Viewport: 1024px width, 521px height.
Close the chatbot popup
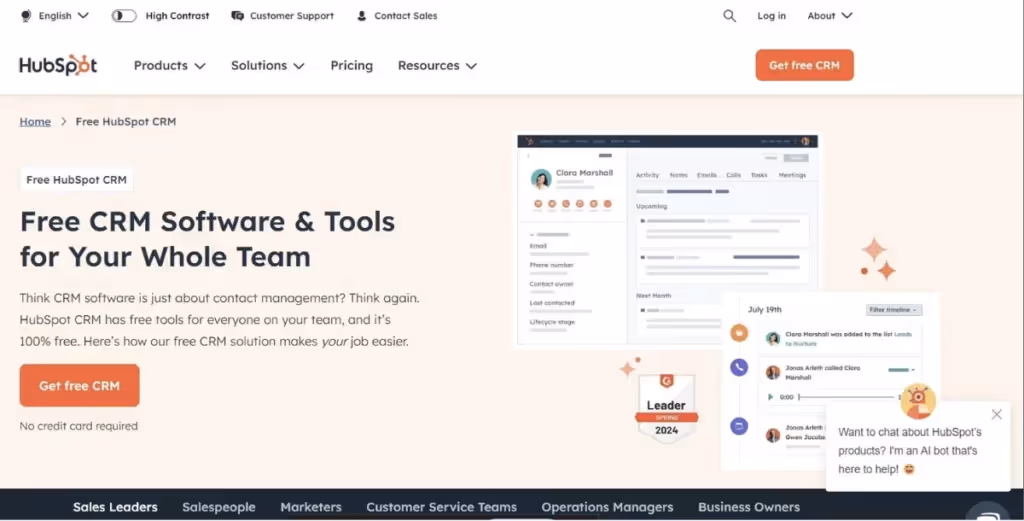[x=996, y=415]
